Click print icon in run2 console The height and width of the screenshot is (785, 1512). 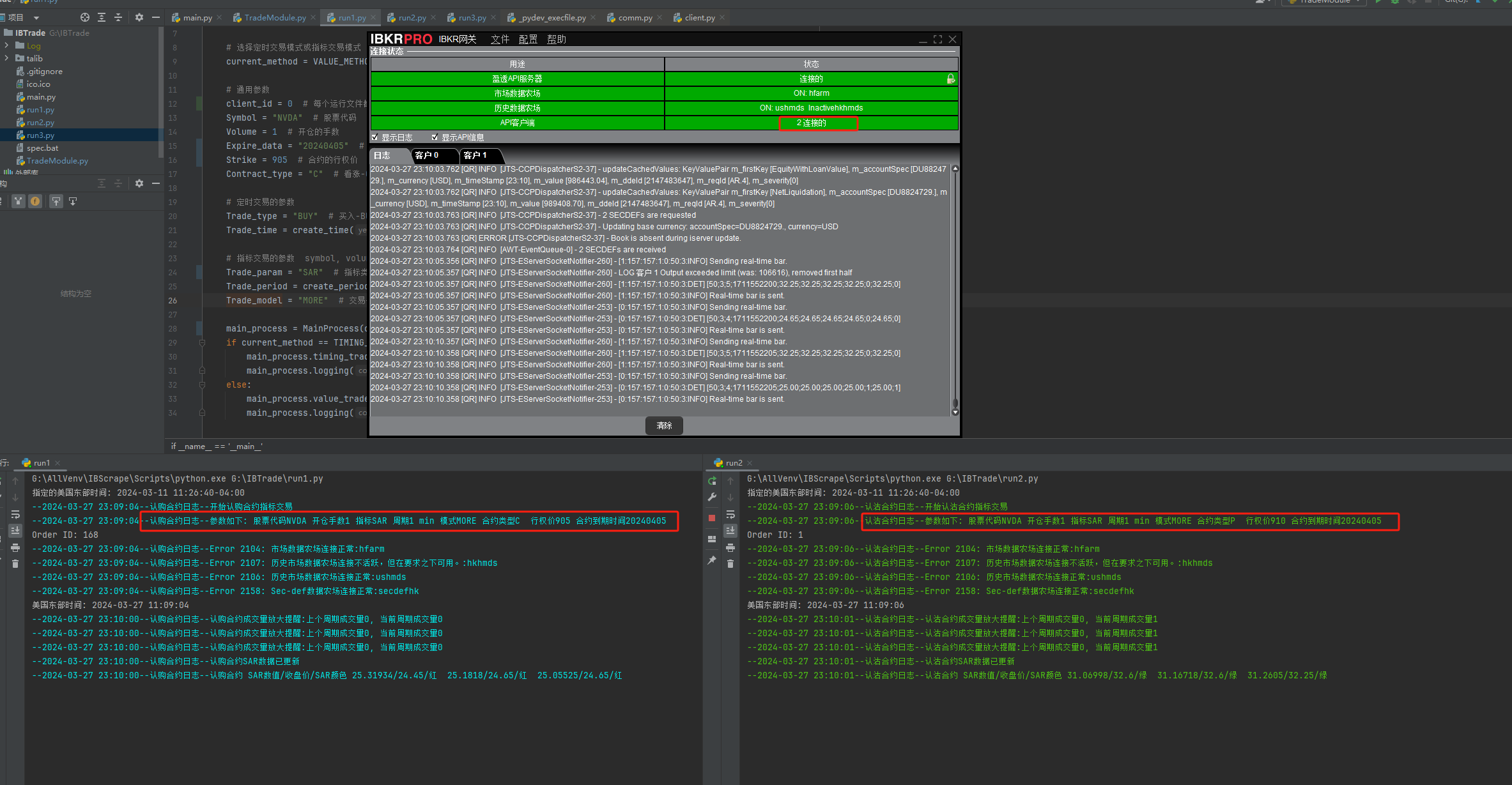(730, 547)
